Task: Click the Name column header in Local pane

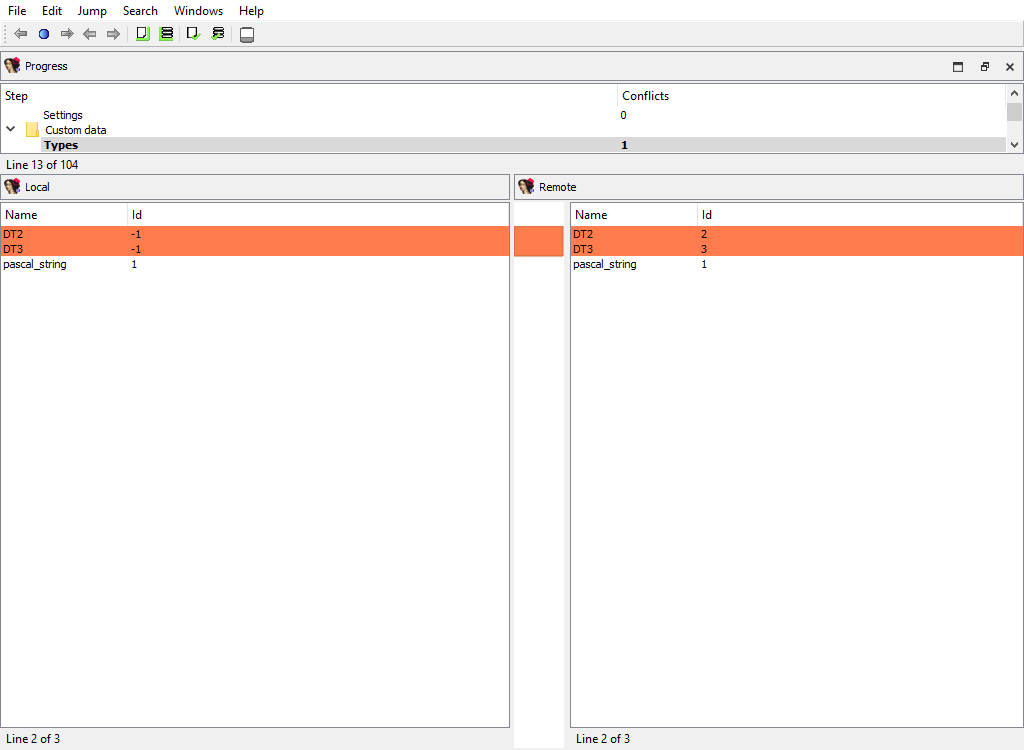Action: (21, 215)
